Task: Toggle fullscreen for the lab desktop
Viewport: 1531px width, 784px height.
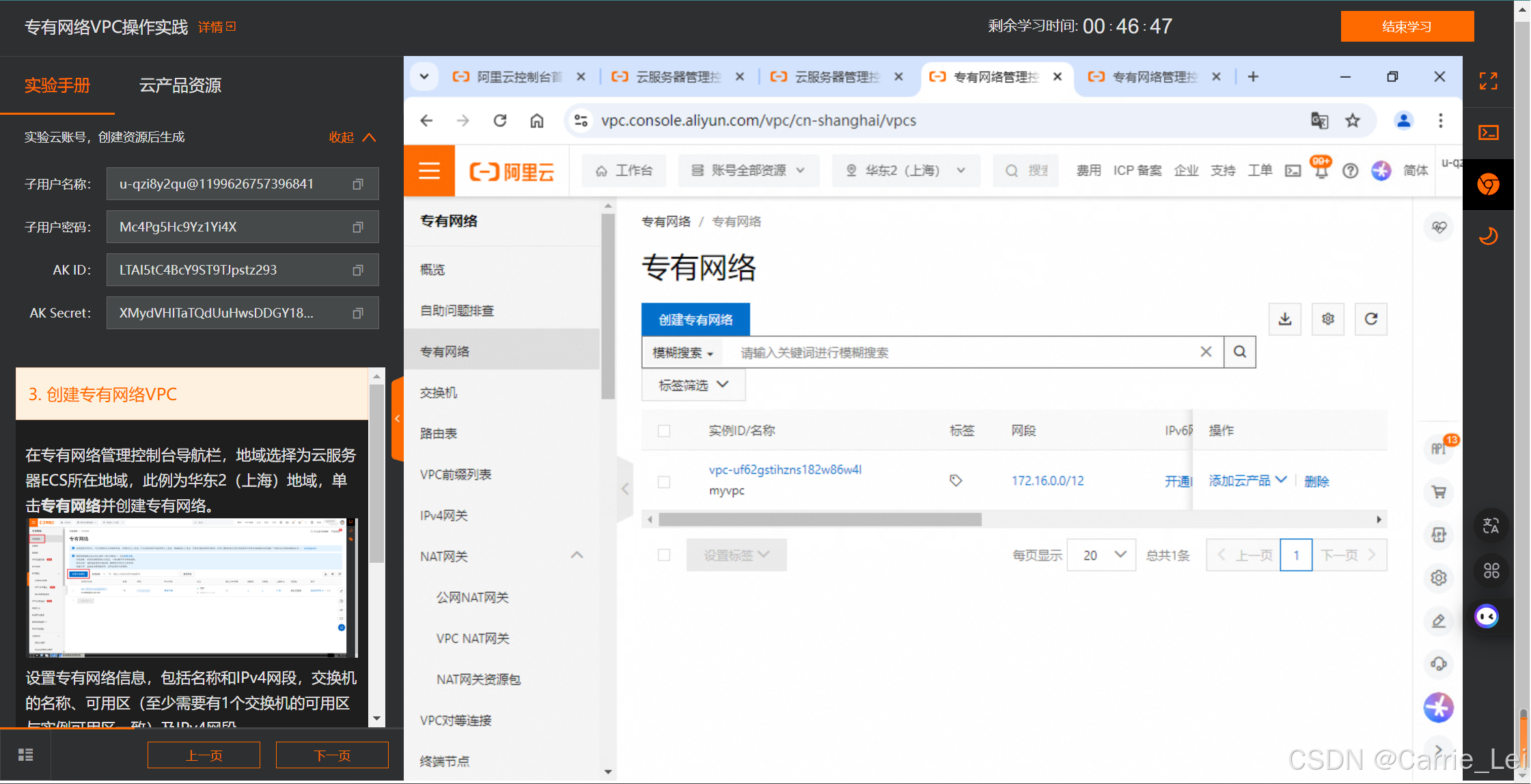Action: tap(1489, 81)
